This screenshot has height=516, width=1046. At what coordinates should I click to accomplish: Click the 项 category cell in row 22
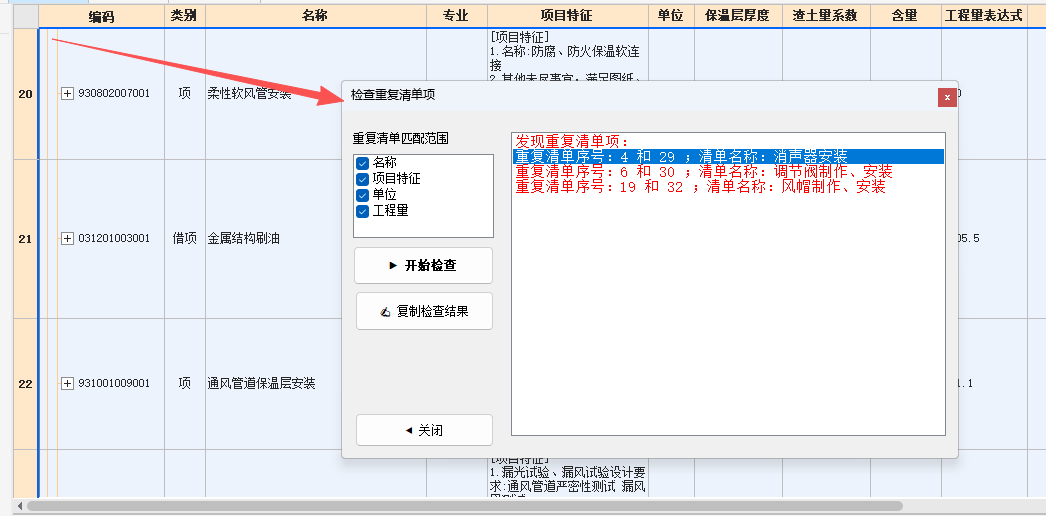click(185, 383)
